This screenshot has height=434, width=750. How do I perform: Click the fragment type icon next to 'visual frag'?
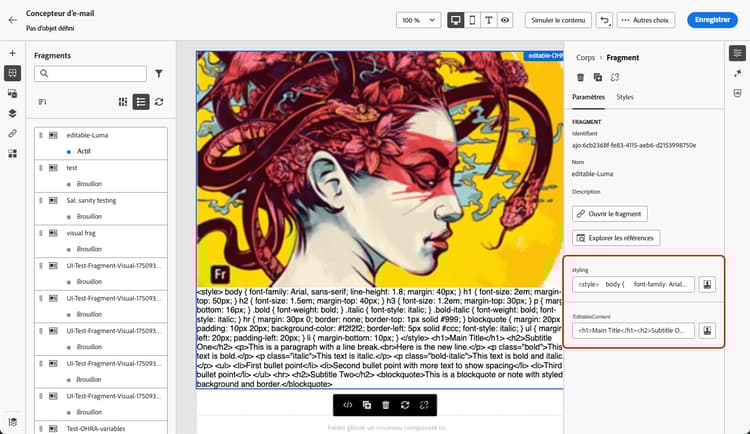click(x=53, y=233)
